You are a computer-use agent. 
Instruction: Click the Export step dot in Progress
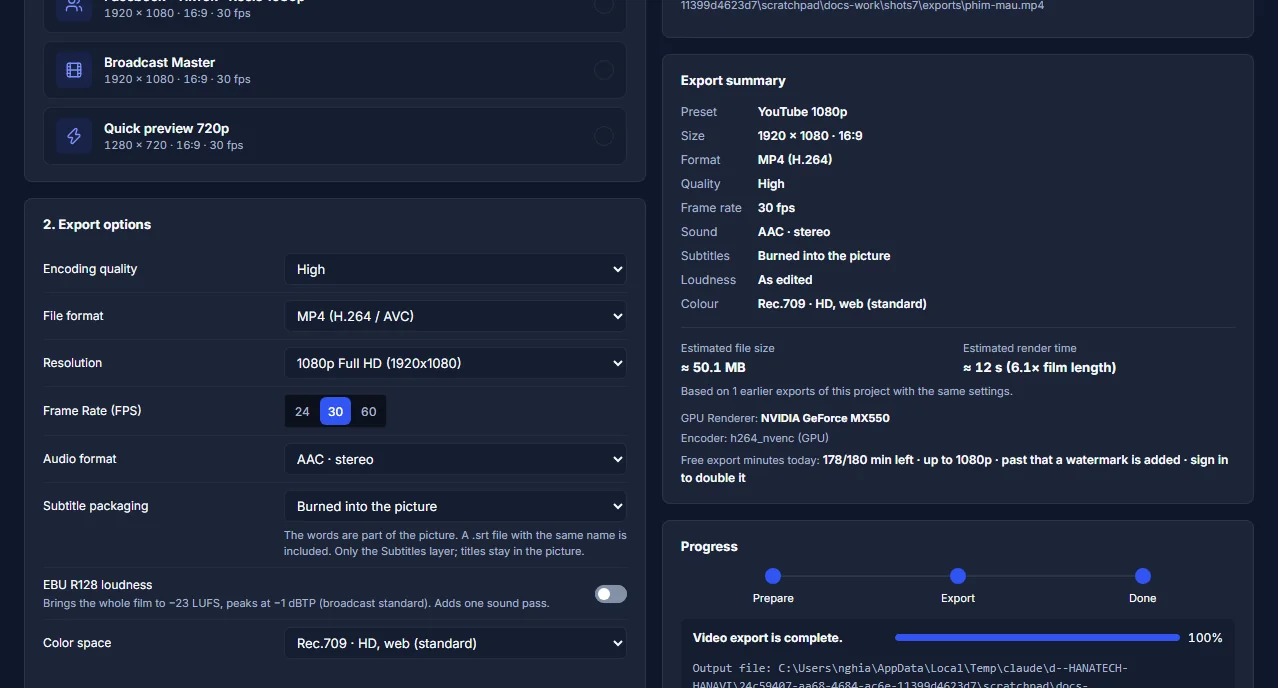click(x=958, y=576)
